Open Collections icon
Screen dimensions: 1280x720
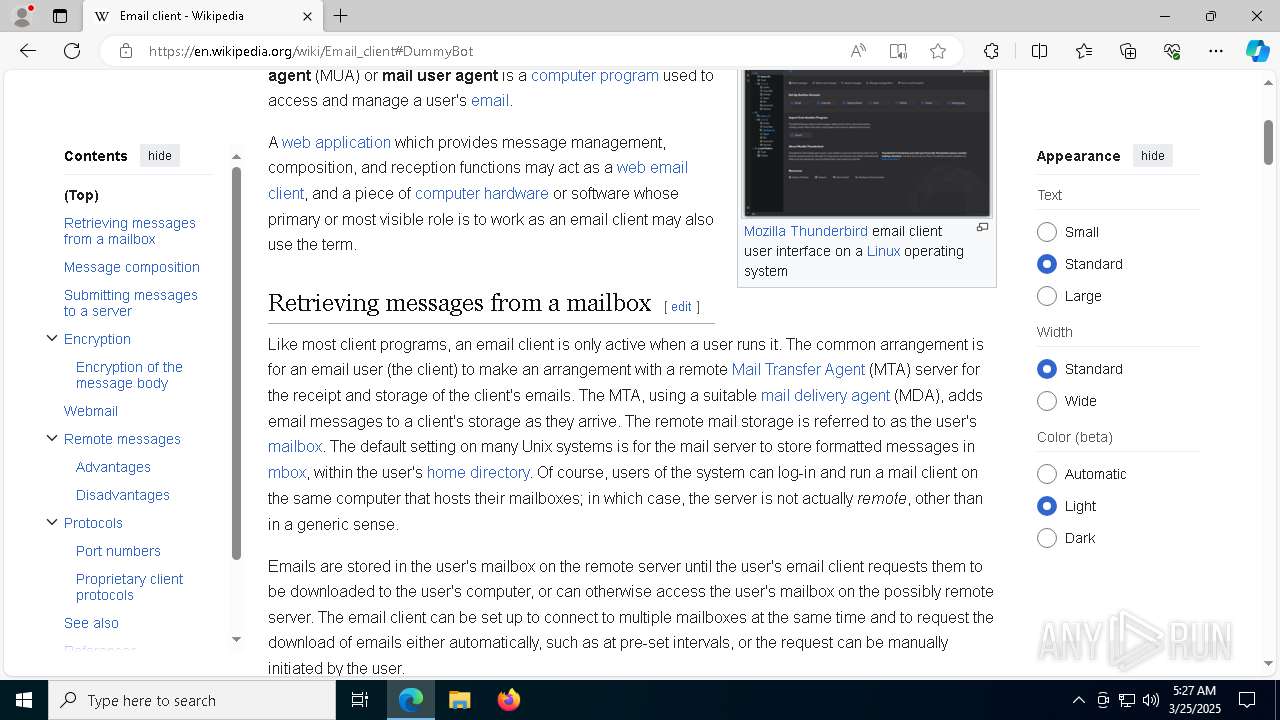click(1128, 51)
